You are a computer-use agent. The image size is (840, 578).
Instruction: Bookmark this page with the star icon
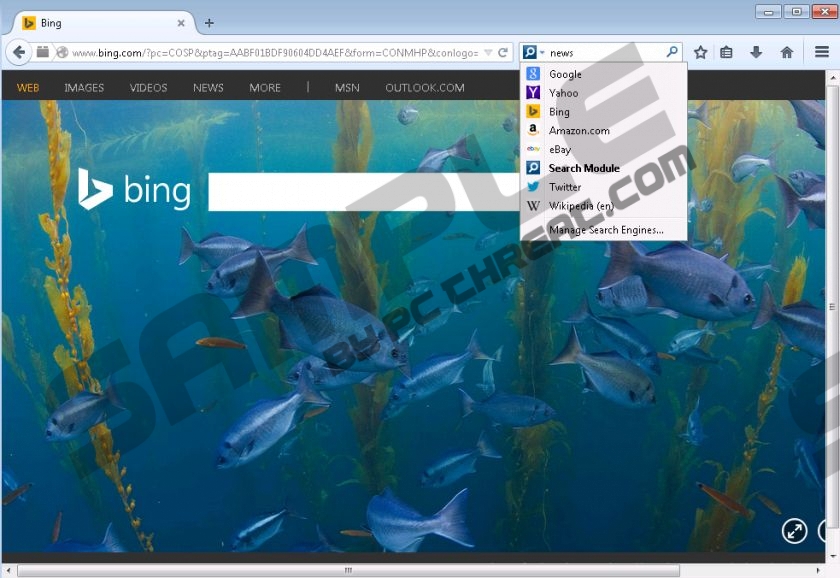(701, 52)
